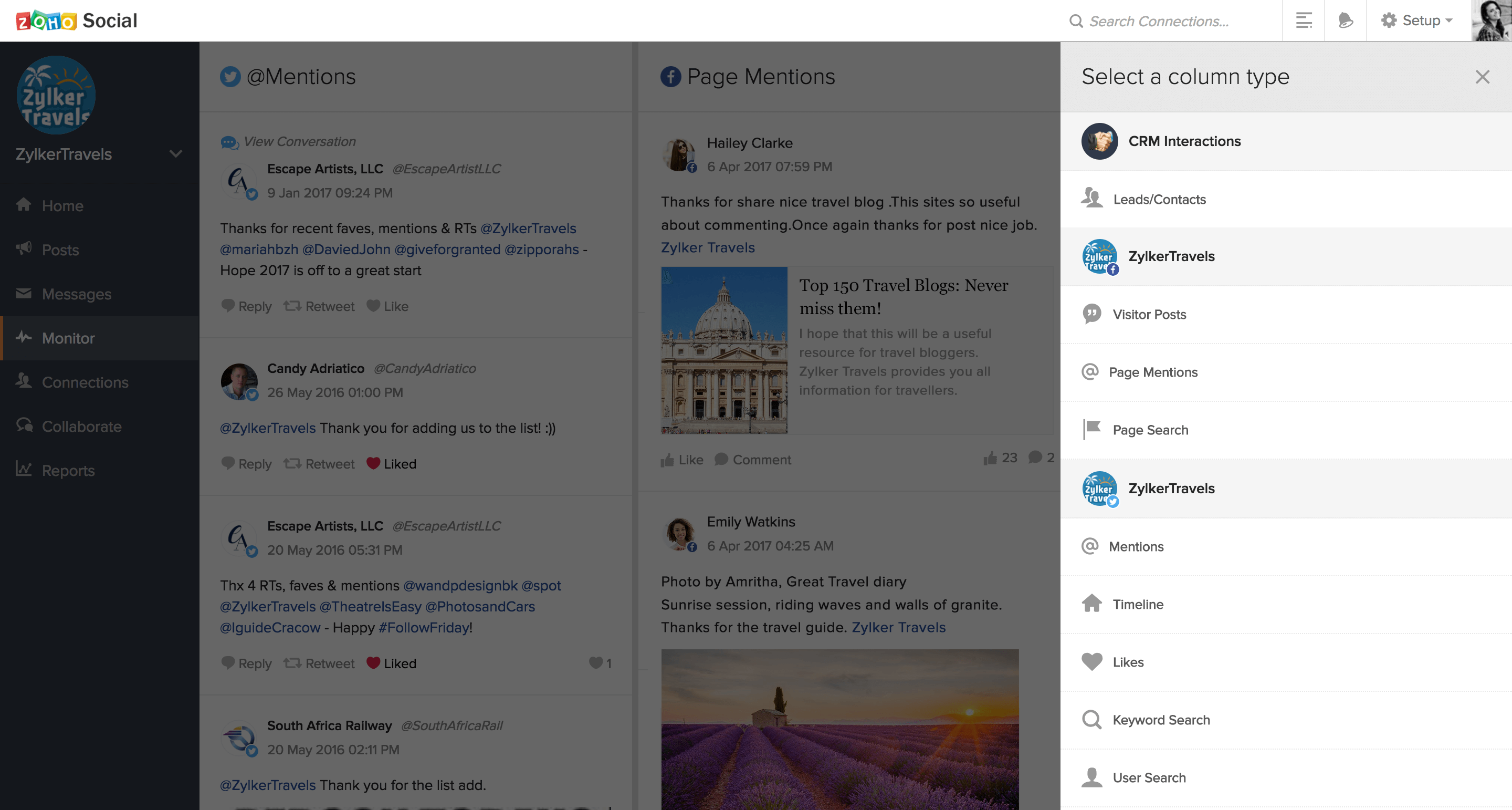Image resolution: width=1512 pixels, height=810 pixels.
Task: Select the Page Mentions column type option
Action: [x=1286, y=372]
